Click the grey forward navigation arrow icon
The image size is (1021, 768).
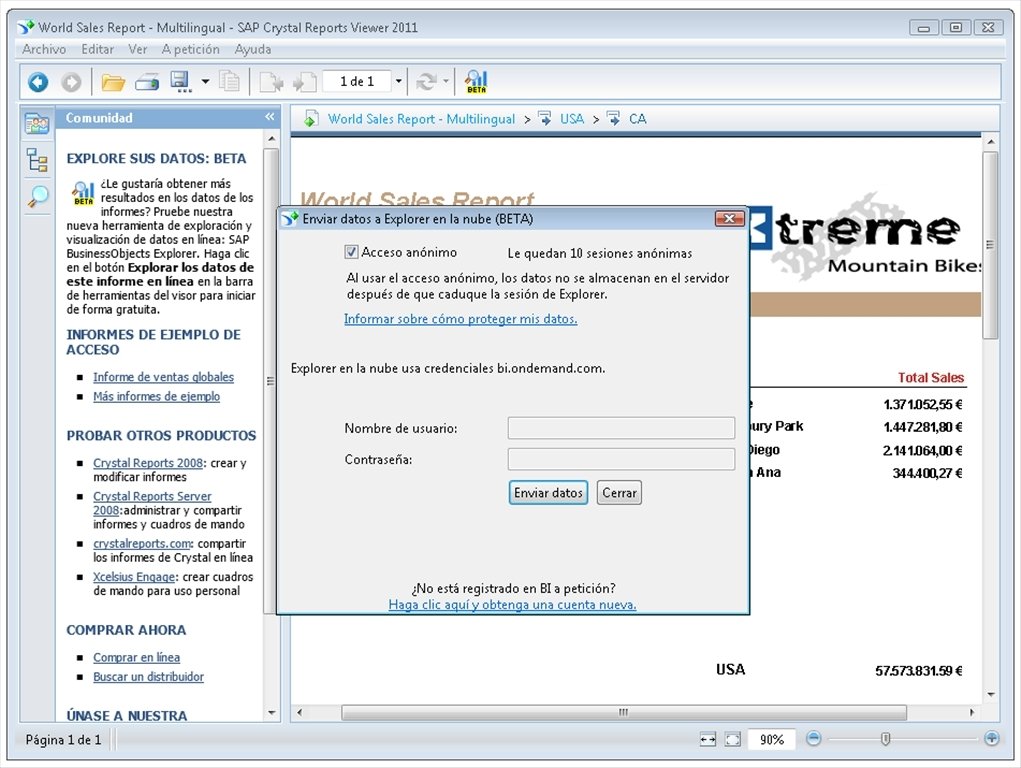click(71, 82)
